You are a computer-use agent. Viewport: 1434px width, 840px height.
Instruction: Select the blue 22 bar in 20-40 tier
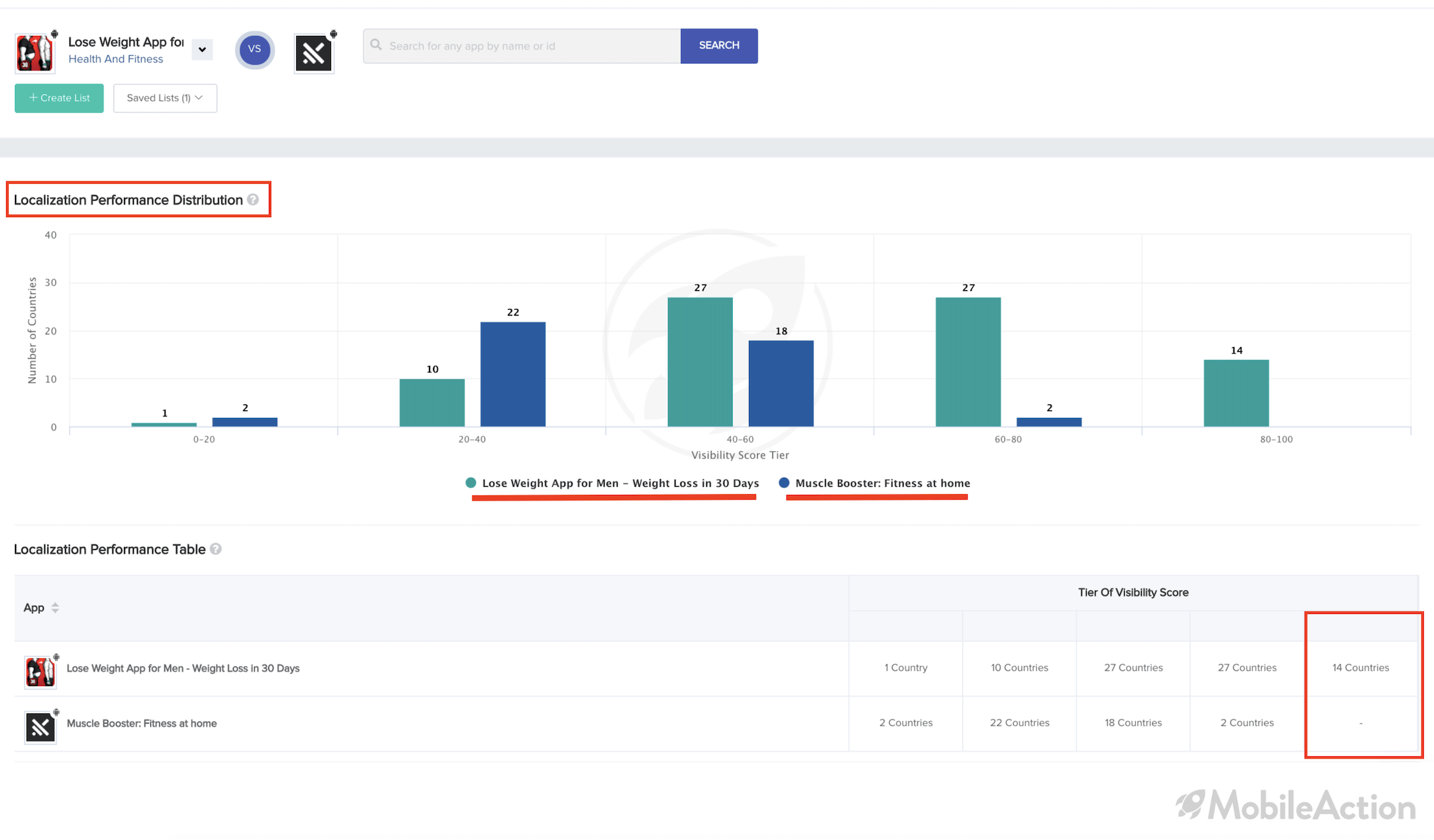[513, 374]
